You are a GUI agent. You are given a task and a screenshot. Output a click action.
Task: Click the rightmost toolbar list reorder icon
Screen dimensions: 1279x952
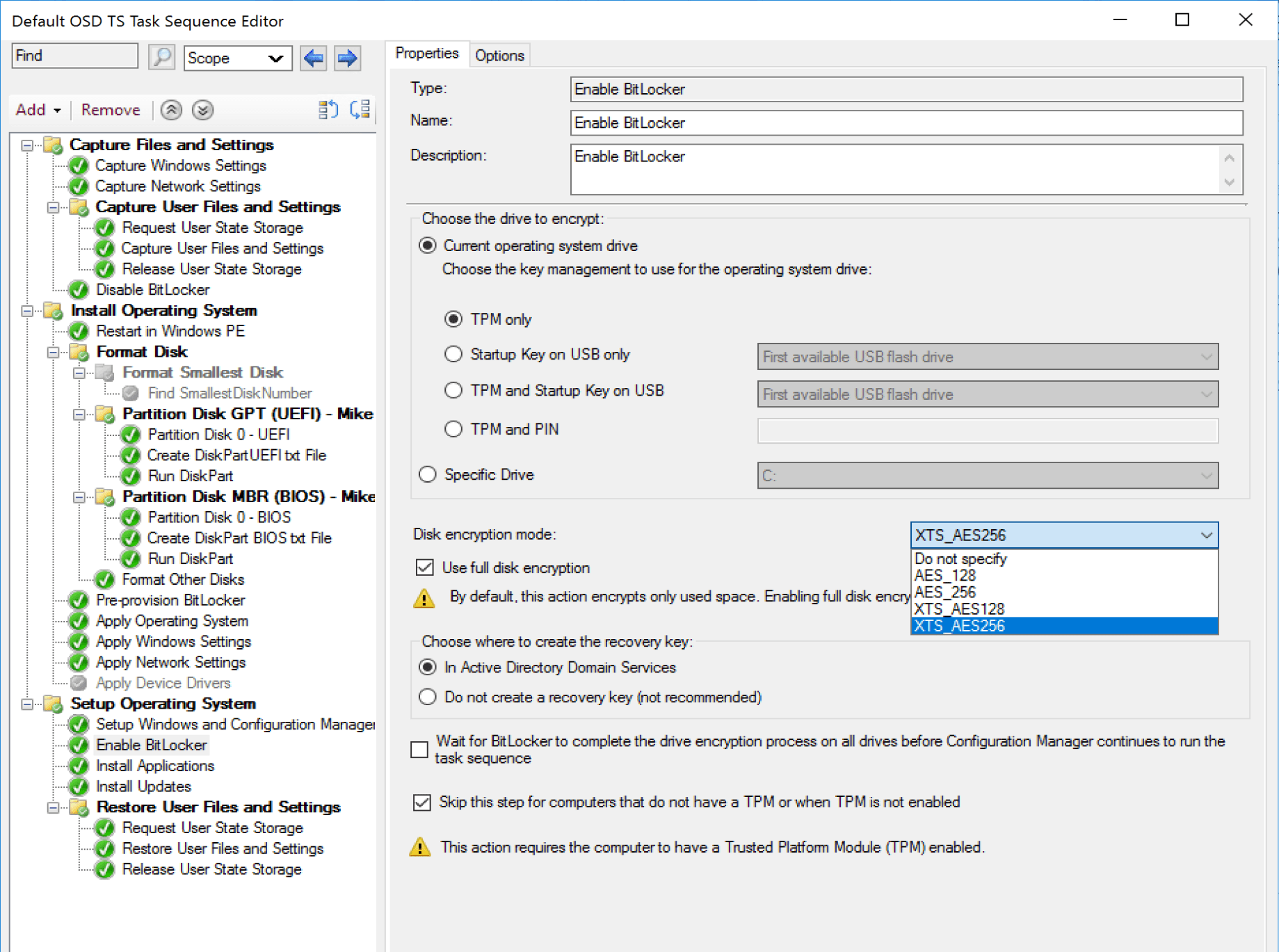click(x=360, y=109)
